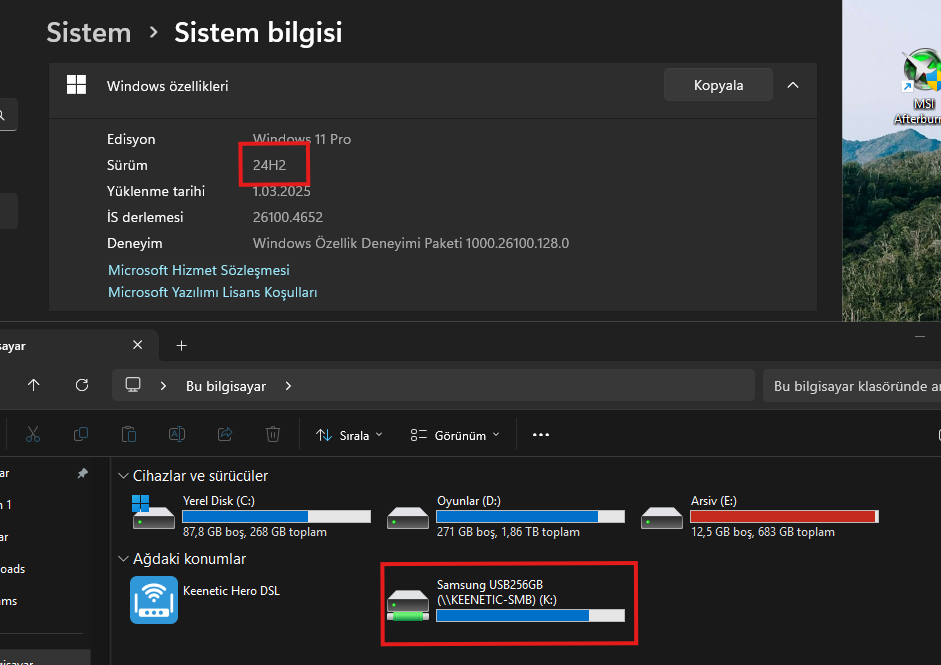This screenshot has height=665, width=941.
Task: Click the İS derlemesi label
Action: (145, 217)
